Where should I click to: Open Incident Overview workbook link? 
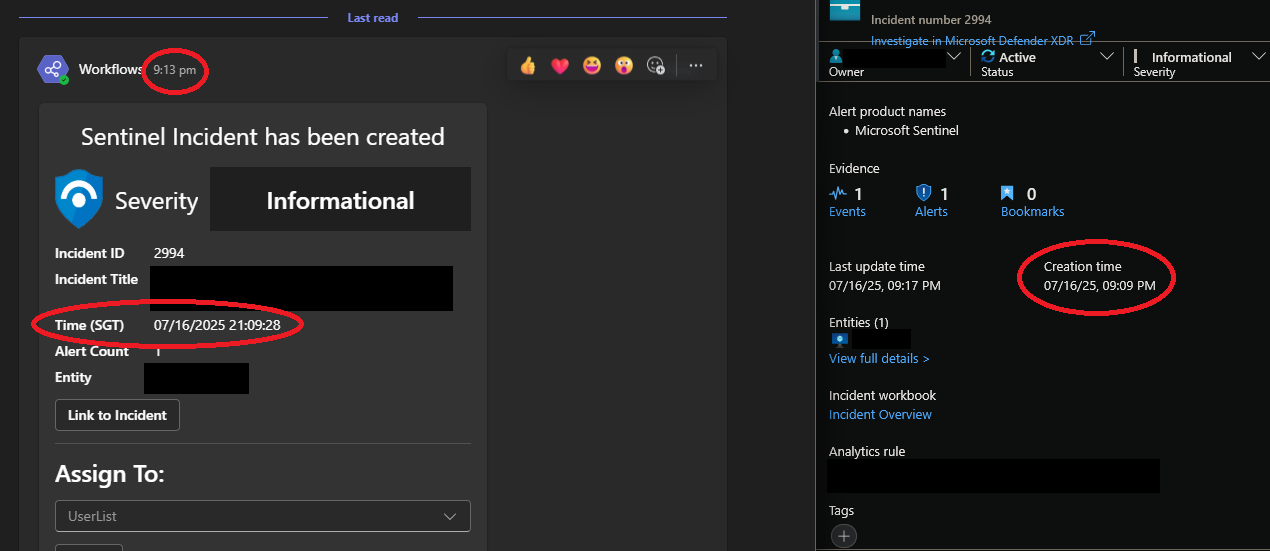[880, 414]
